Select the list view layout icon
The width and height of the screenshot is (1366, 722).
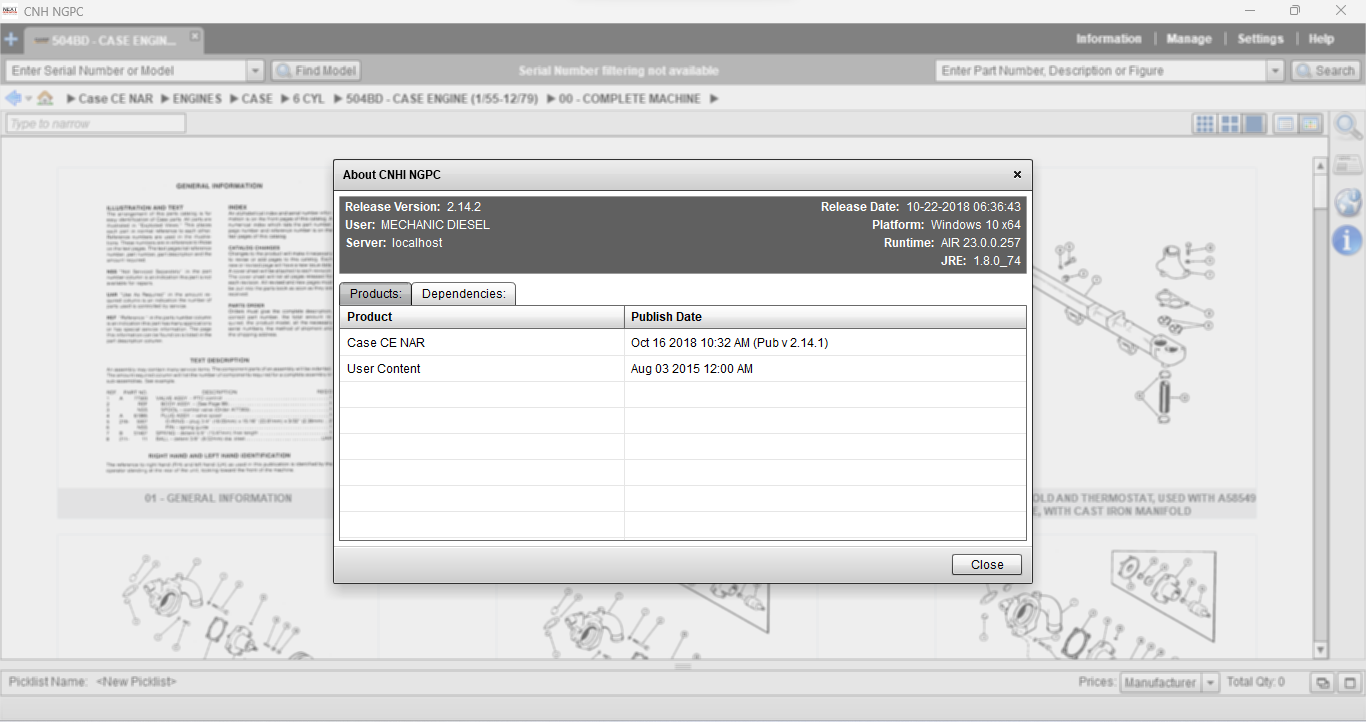1284,124
